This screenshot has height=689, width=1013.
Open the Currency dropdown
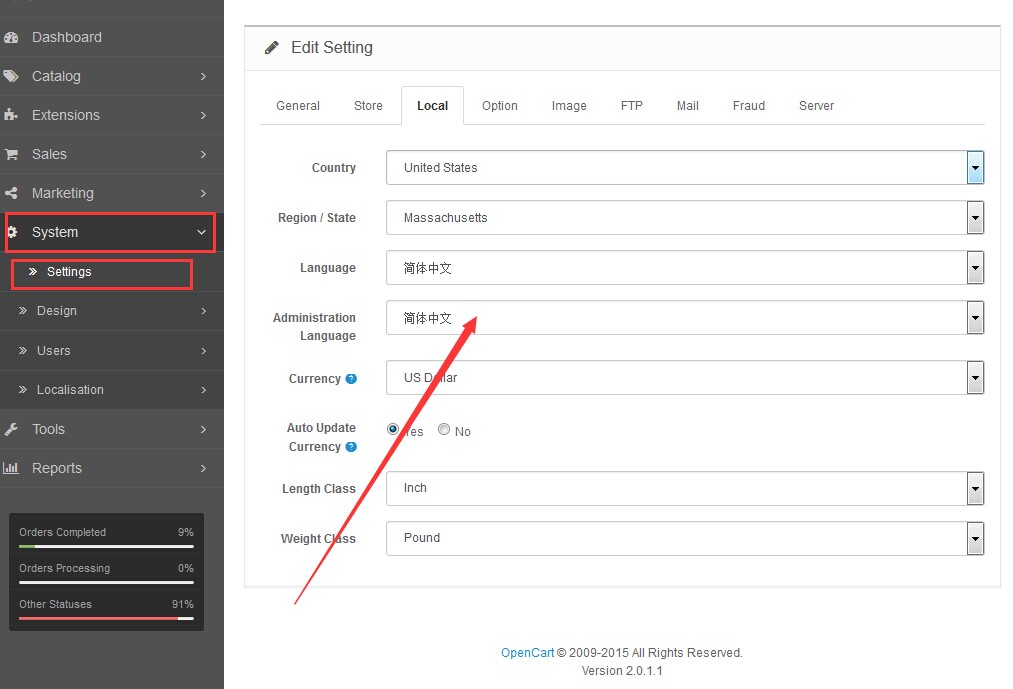(685, 377)
